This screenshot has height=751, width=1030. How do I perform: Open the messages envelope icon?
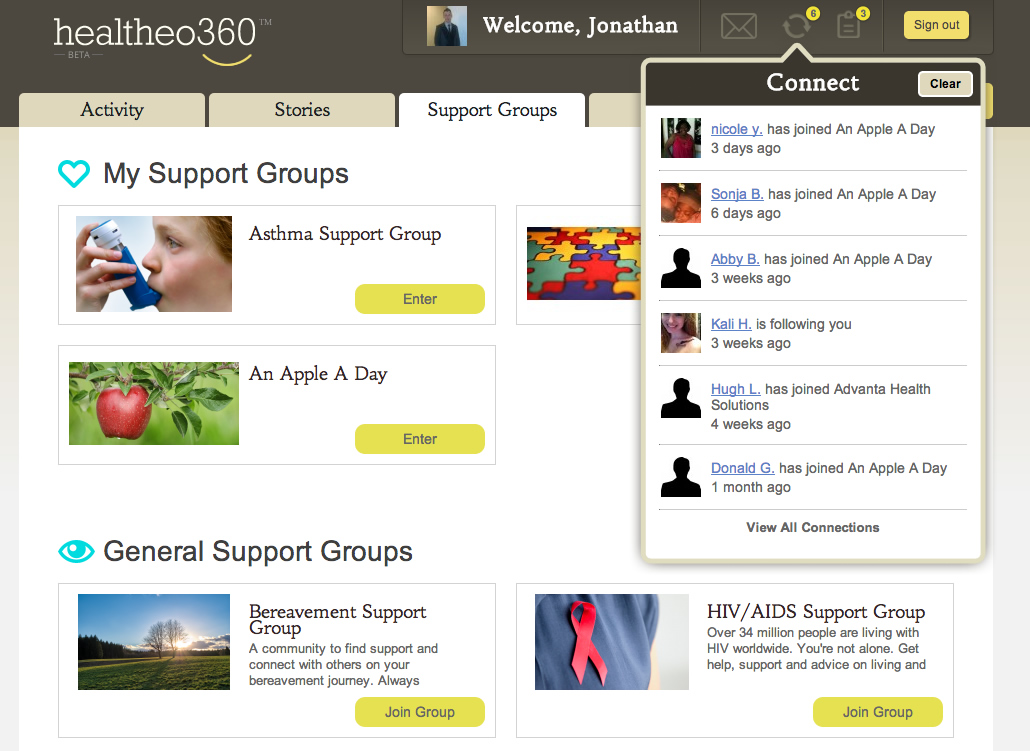pos(739,26)
